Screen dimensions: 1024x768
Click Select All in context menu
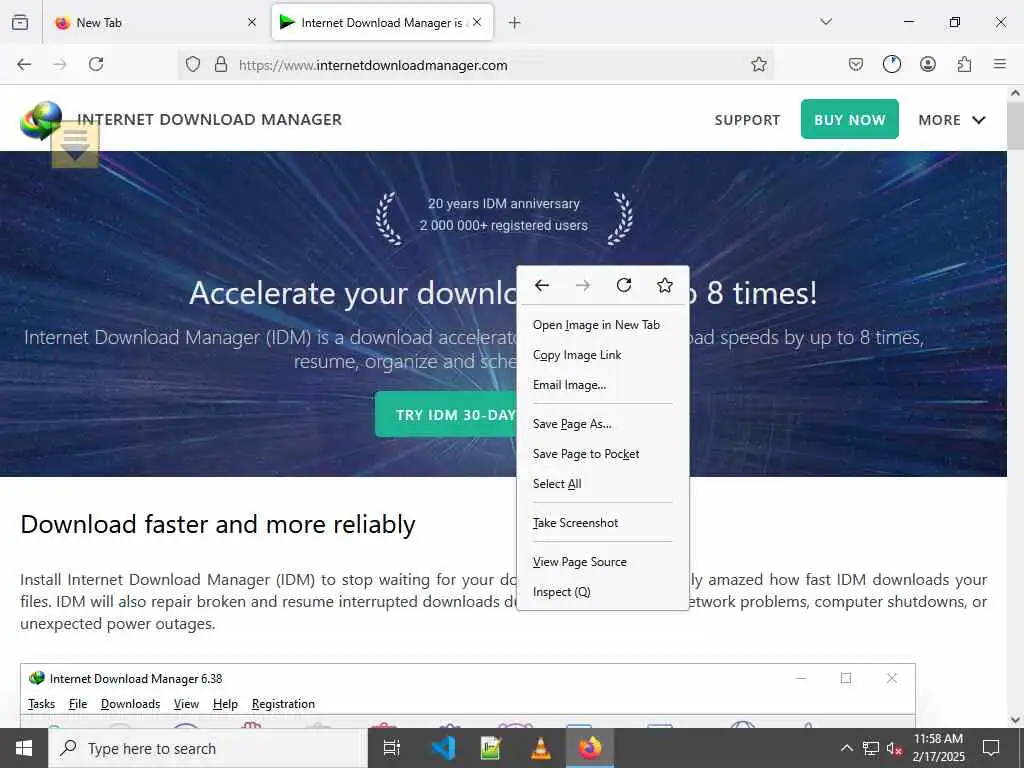(602, 484)
